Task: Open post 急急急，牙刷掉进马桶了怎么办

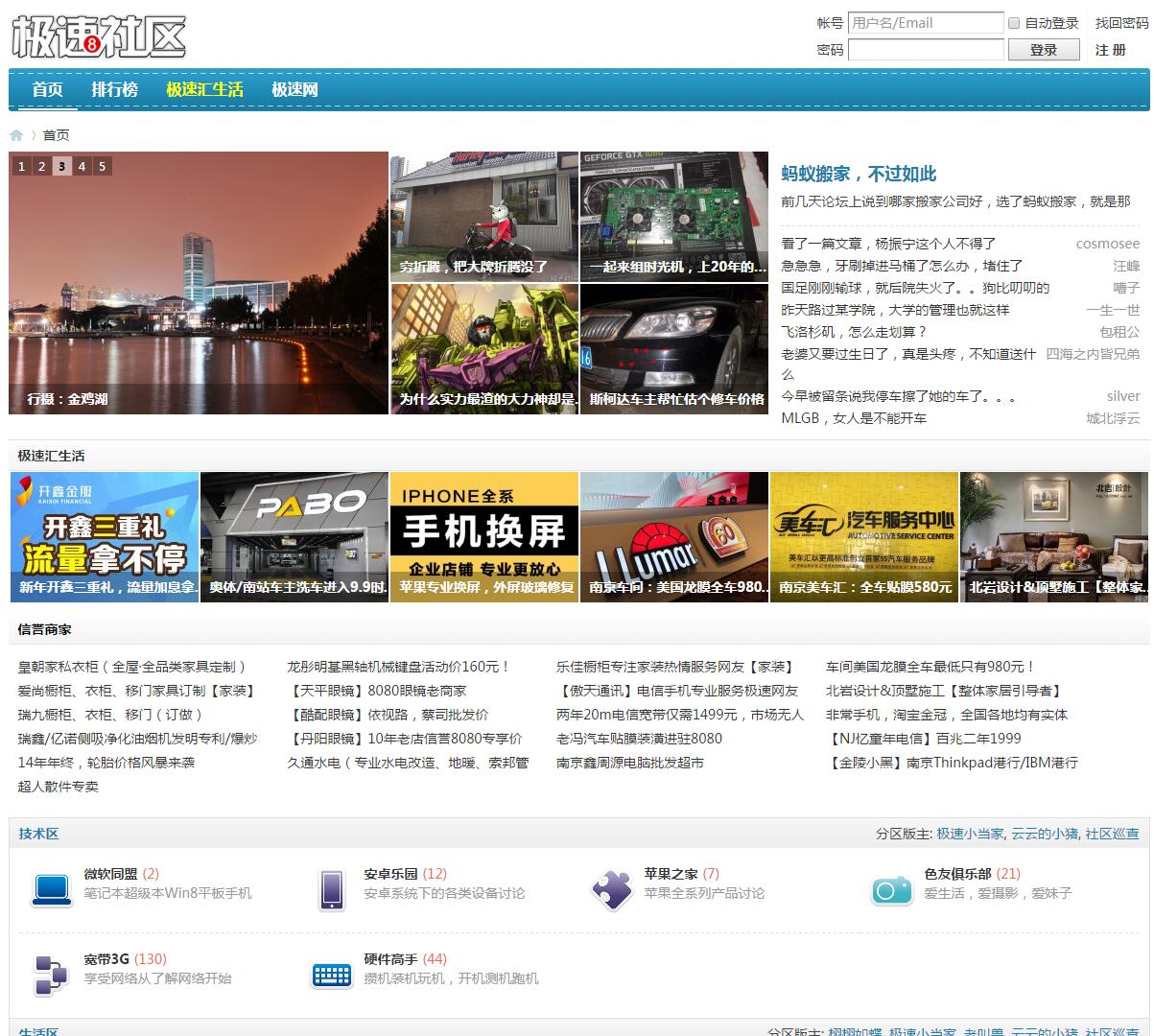Action: 902,266
